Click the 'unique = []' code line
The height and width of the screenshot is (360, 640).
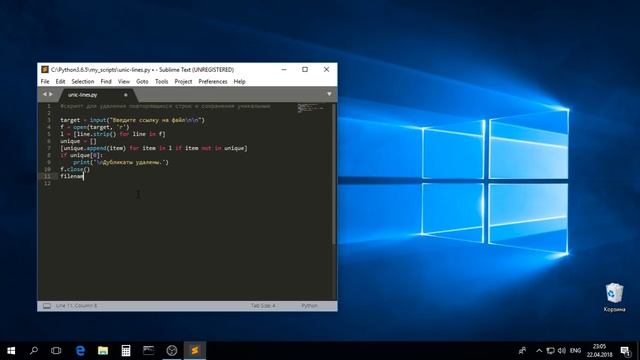pos(78,141)
